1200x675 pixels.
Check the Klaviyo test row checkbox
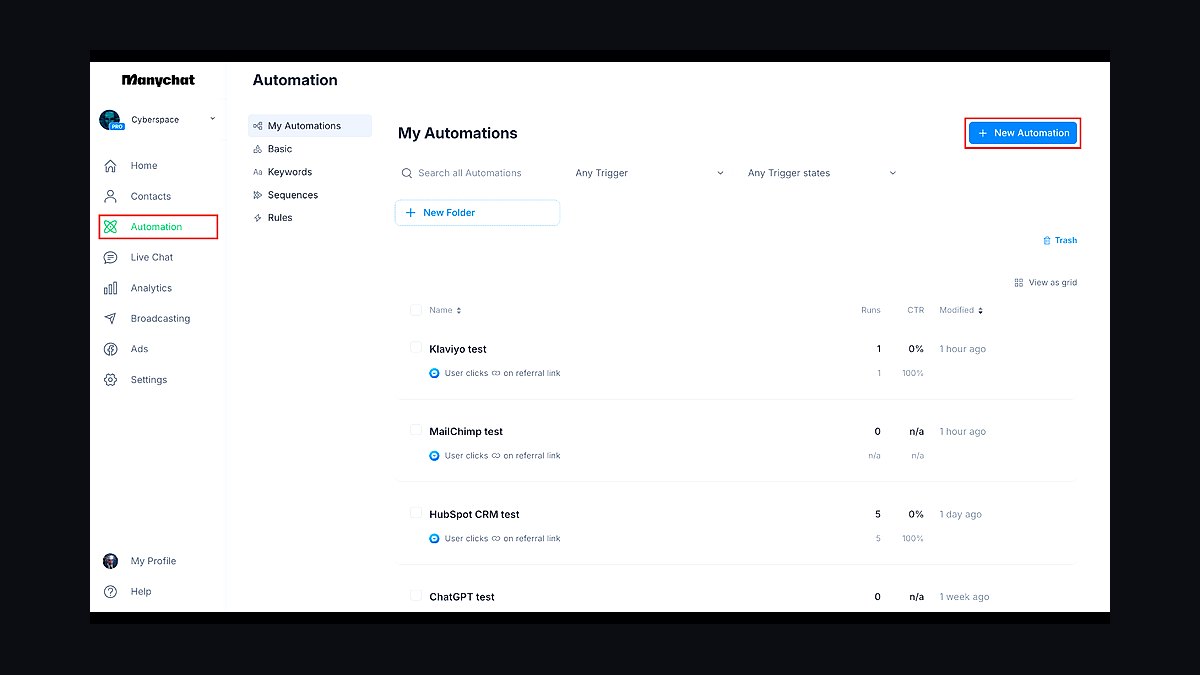[416, 347]
